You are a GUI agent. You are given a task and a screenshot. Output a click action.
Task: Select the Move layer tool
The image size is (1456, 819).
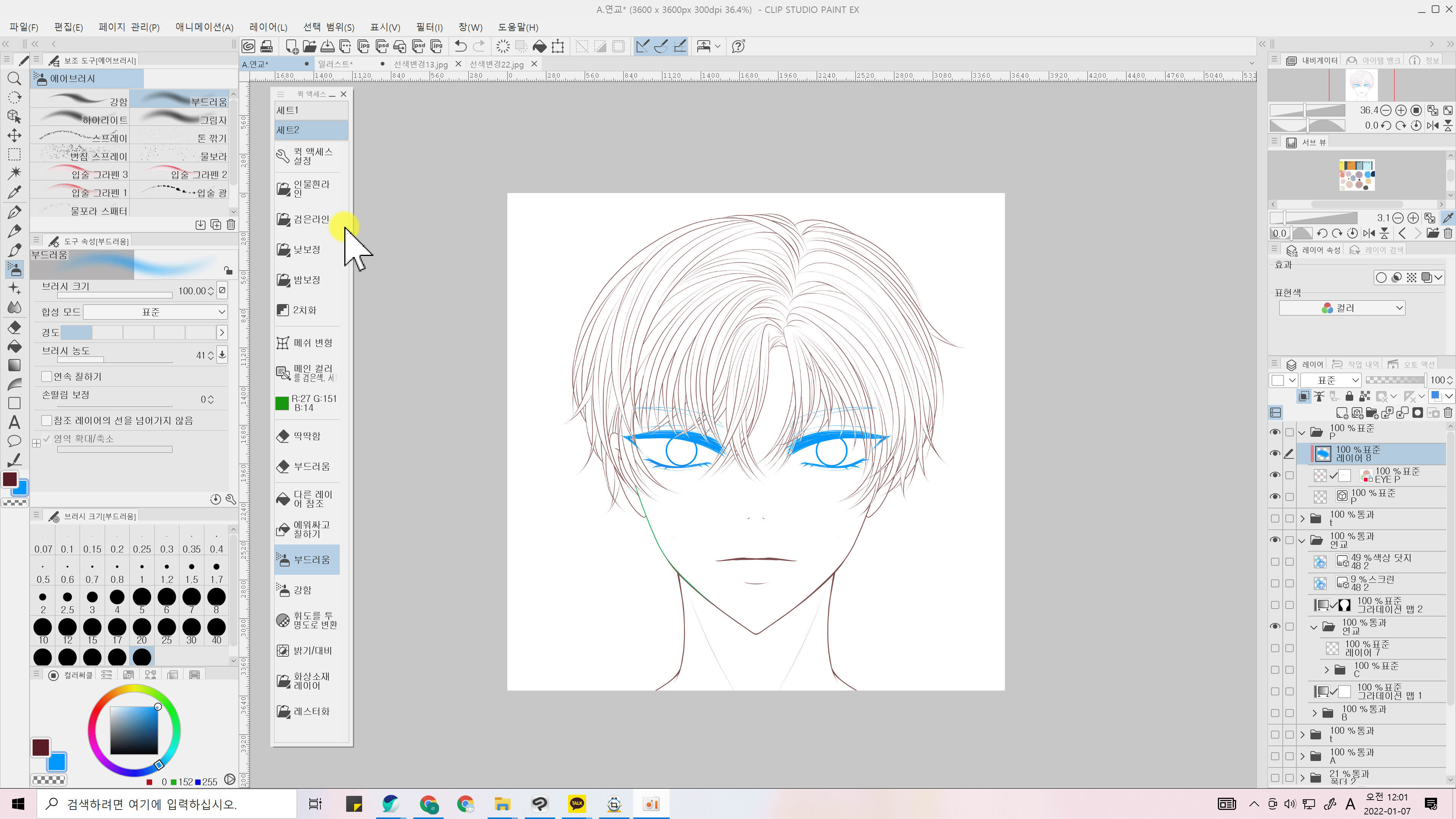pos(14,135)
